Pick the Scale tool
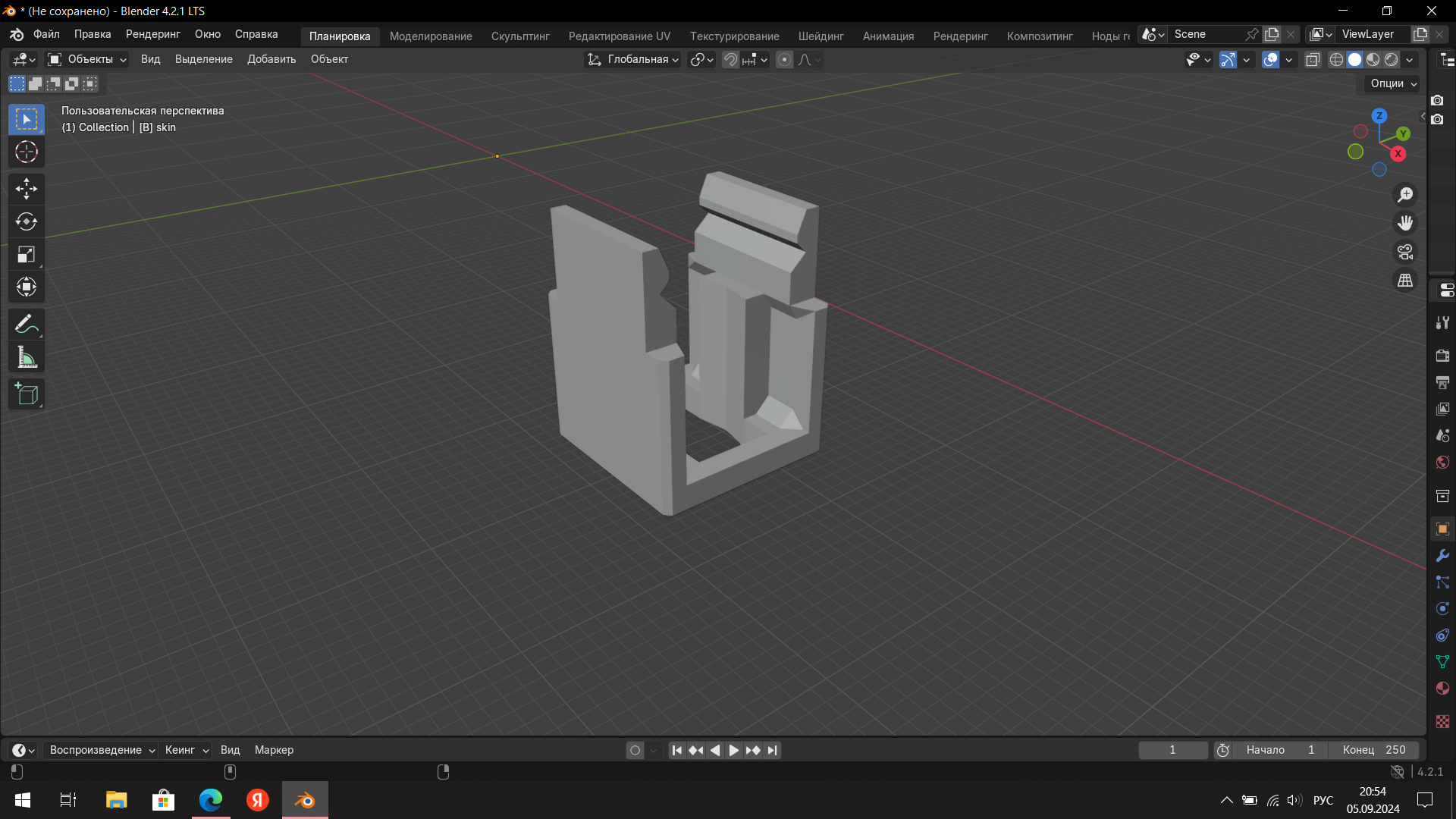 click(x=27, y=255)
